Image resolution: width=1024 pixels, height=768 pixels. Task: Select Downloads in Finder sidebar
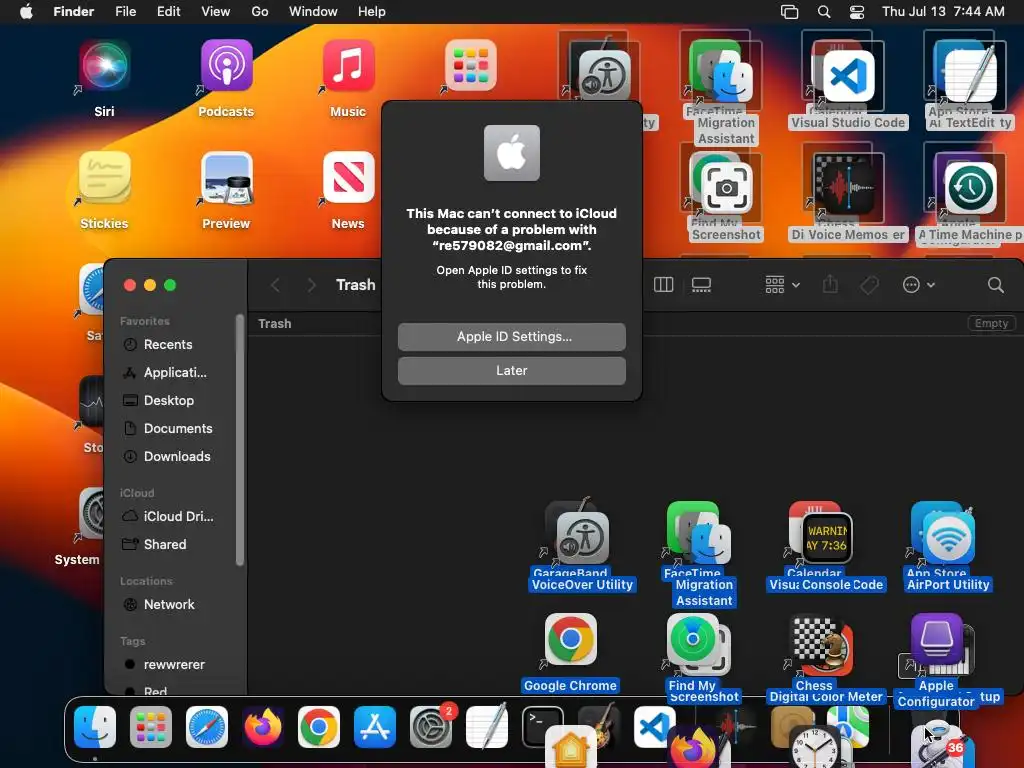177,456
